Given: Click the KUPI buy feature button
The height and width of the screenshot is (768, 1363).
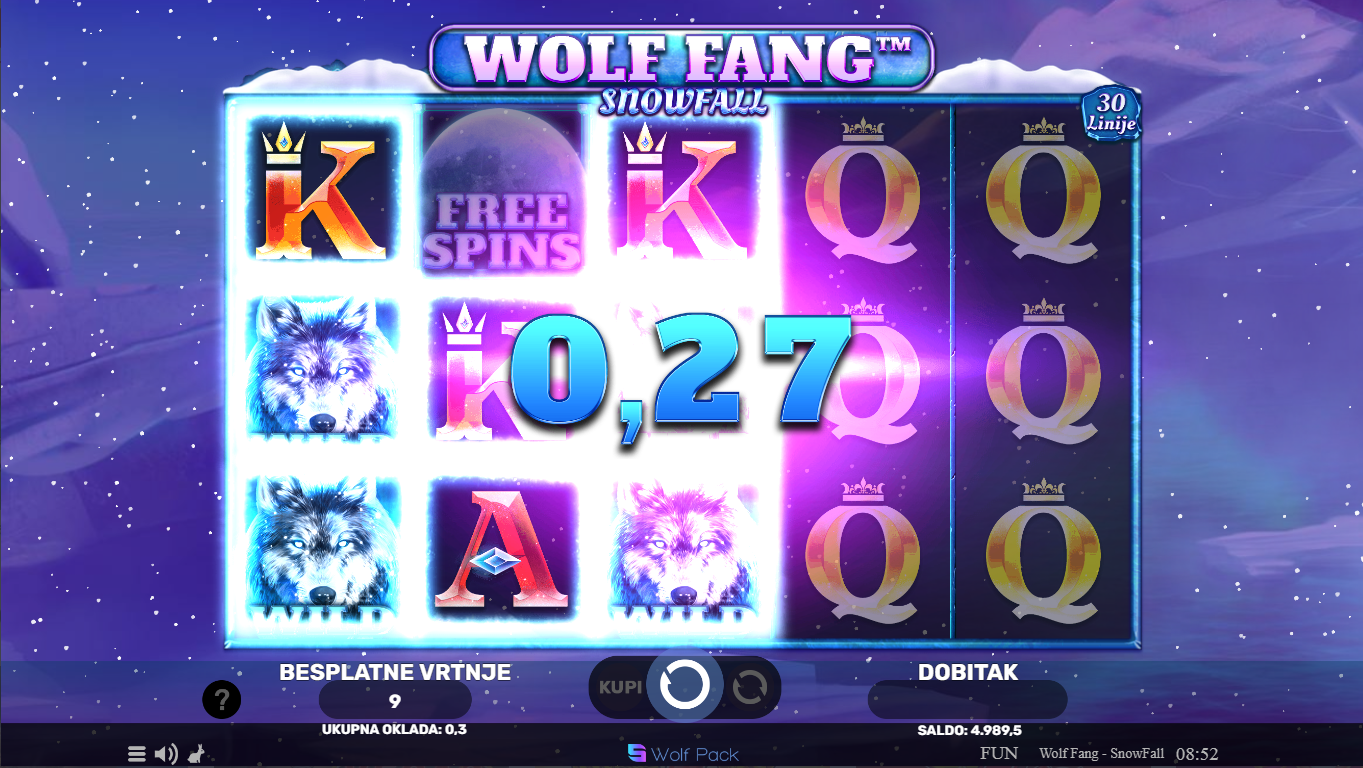Looking at the screenshot, I should 620,687.
